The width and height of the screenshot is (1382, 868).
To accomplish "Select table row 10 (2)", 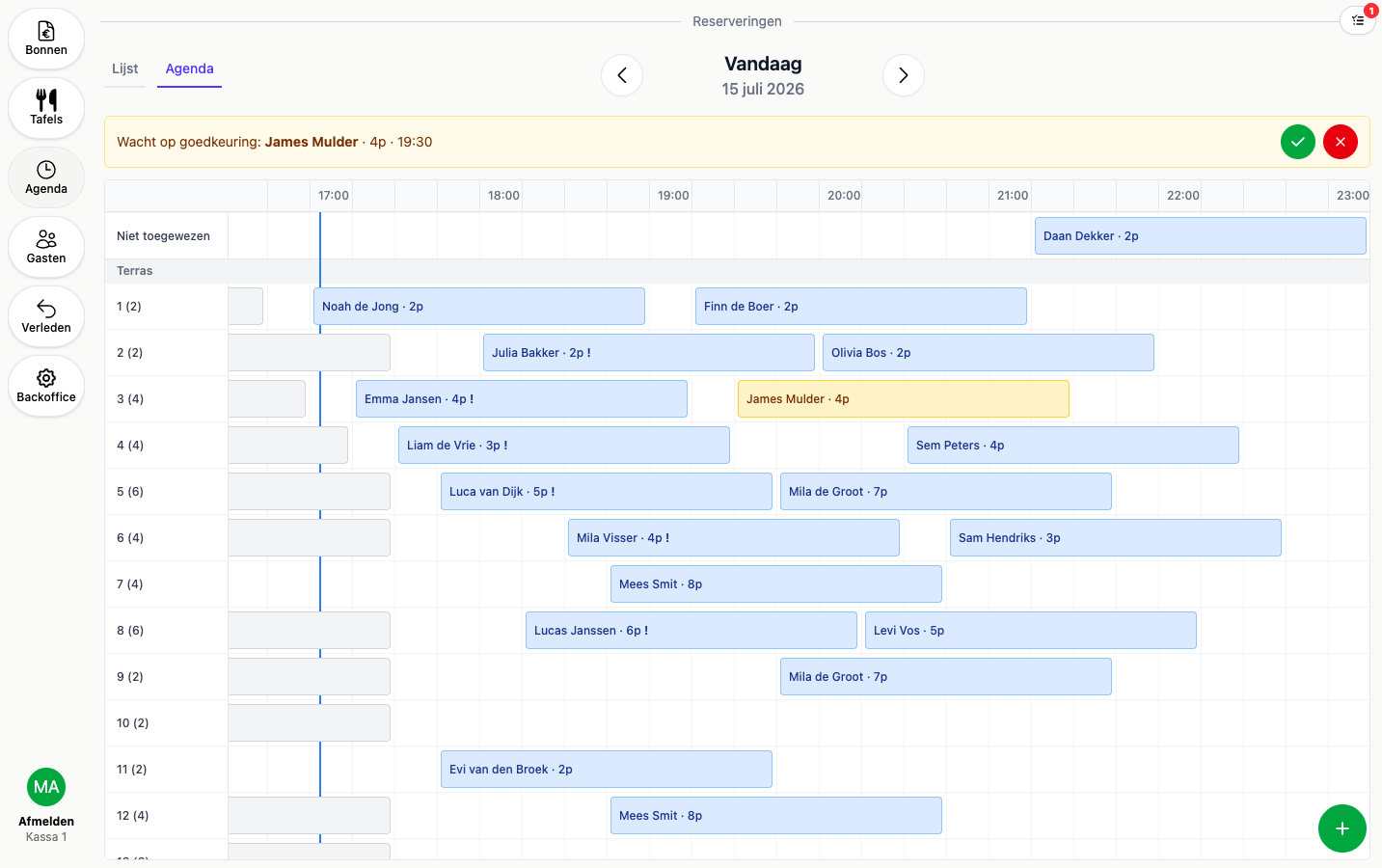I will 133,723.
